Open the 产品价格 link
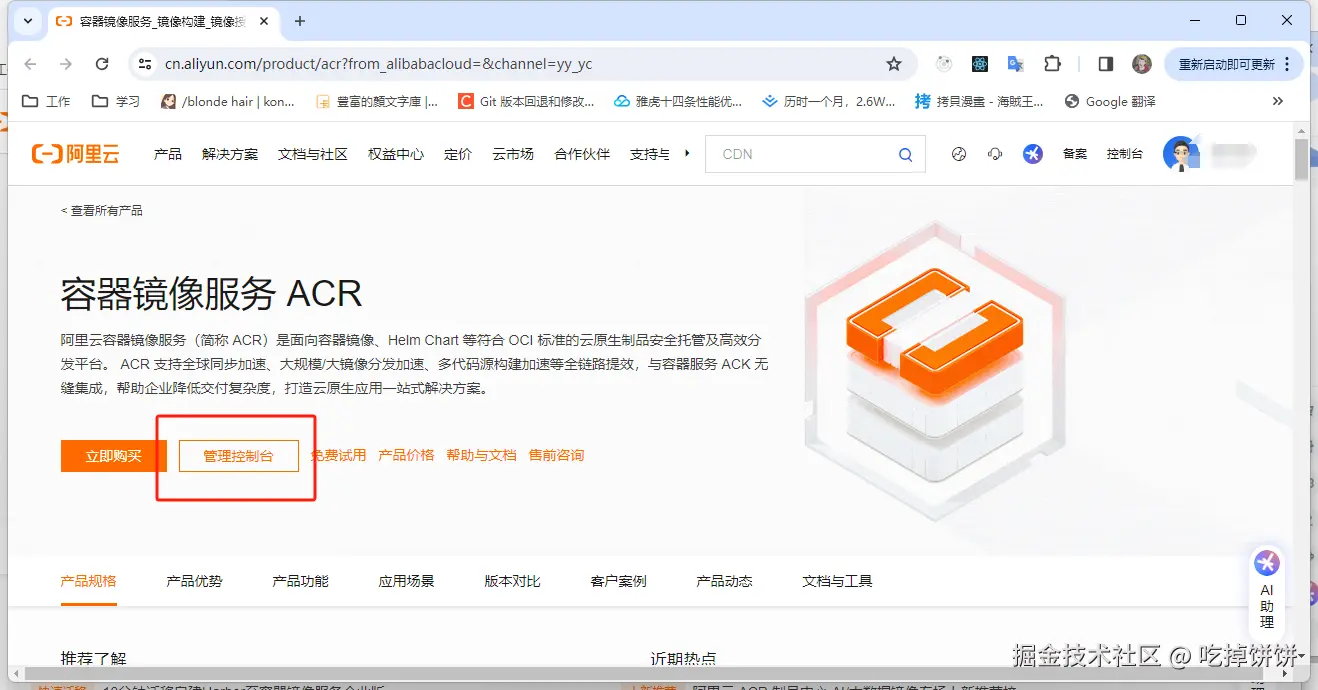1318x690 pixels. click(406, 455)
